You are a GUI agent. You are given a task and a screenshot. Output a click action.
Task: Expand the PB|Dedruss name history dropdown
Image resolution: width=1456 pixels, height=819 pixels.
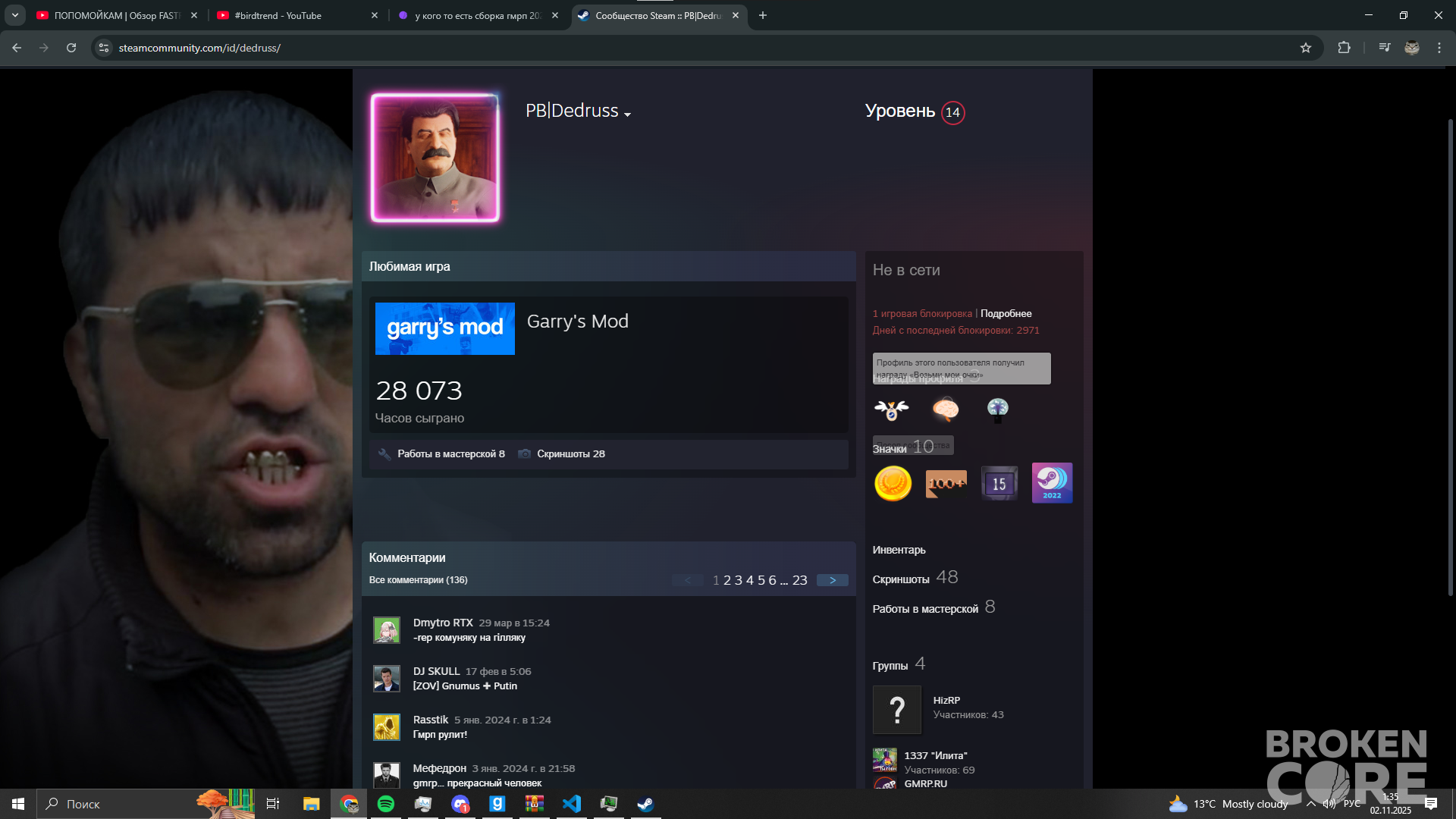click(628, 115)
